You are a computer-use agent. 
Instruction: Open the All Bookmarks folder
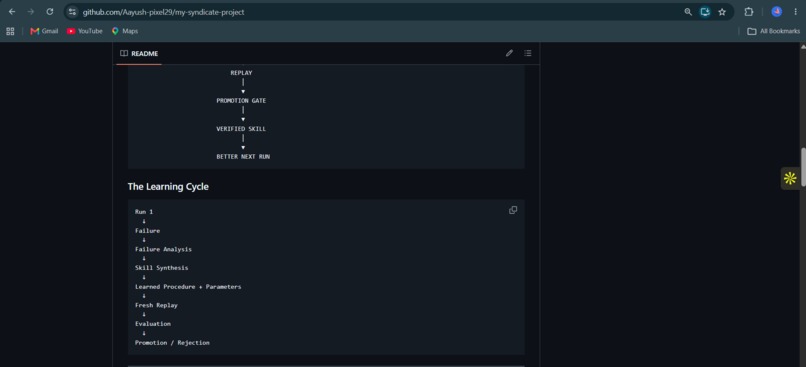click(773, 31)
